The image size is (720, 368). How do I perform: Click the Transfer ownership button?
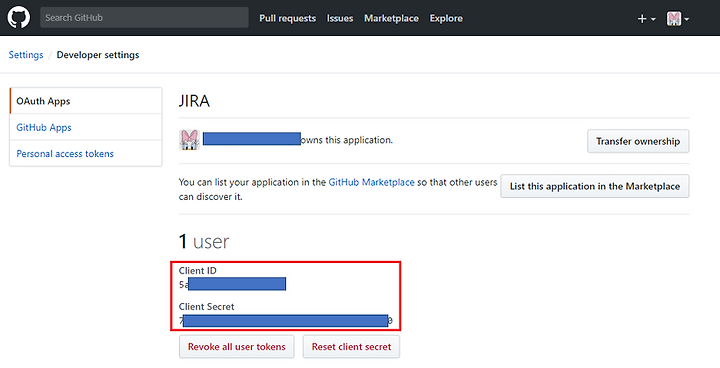coord(638,141)
